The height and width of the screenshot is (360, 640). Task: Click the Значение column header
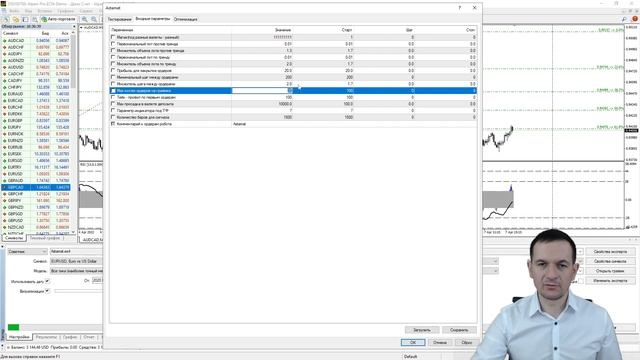tap(282, 30)
